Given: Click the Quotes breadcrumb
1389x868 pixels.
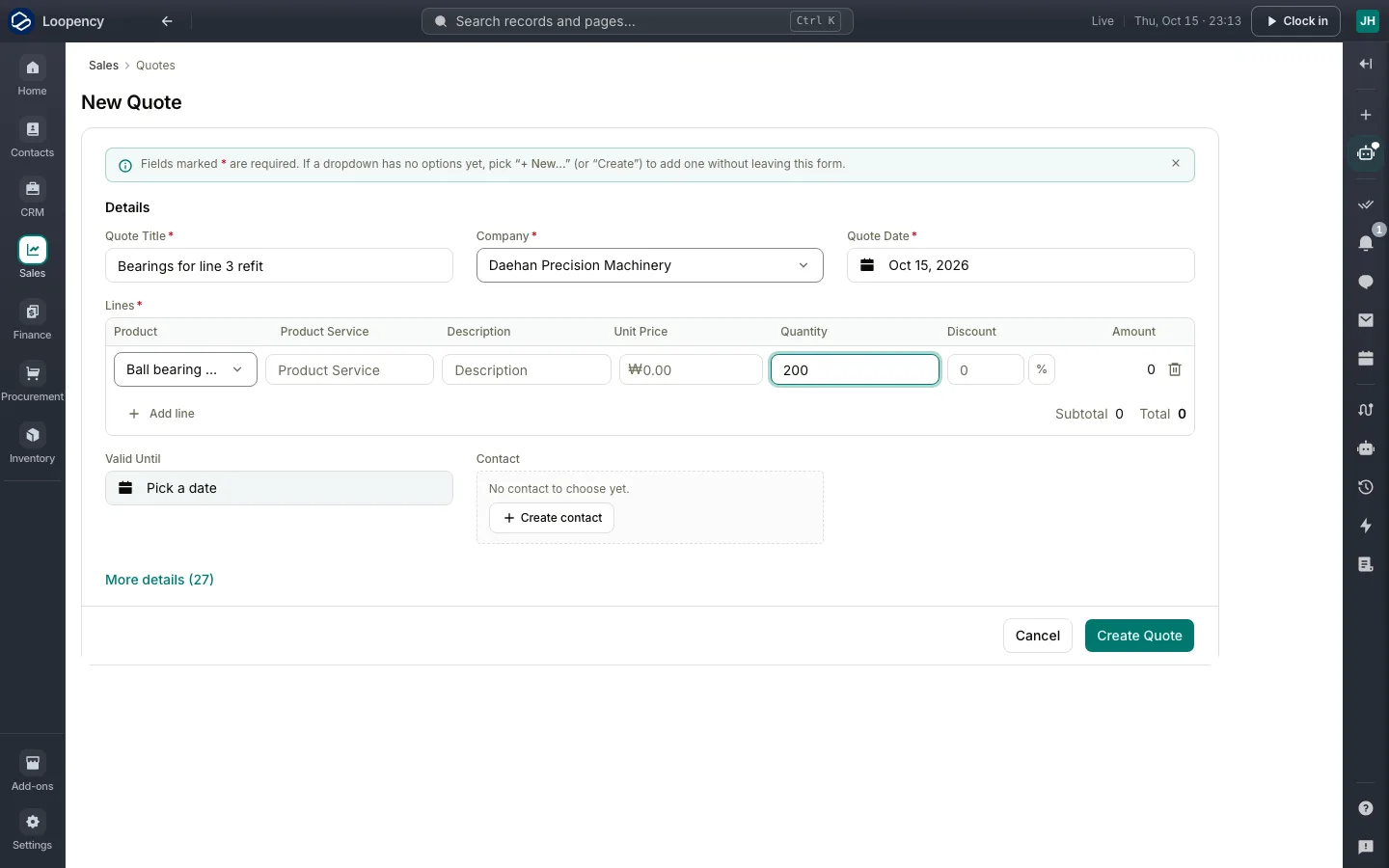Looking at the screenshot, I should [155, 66].
